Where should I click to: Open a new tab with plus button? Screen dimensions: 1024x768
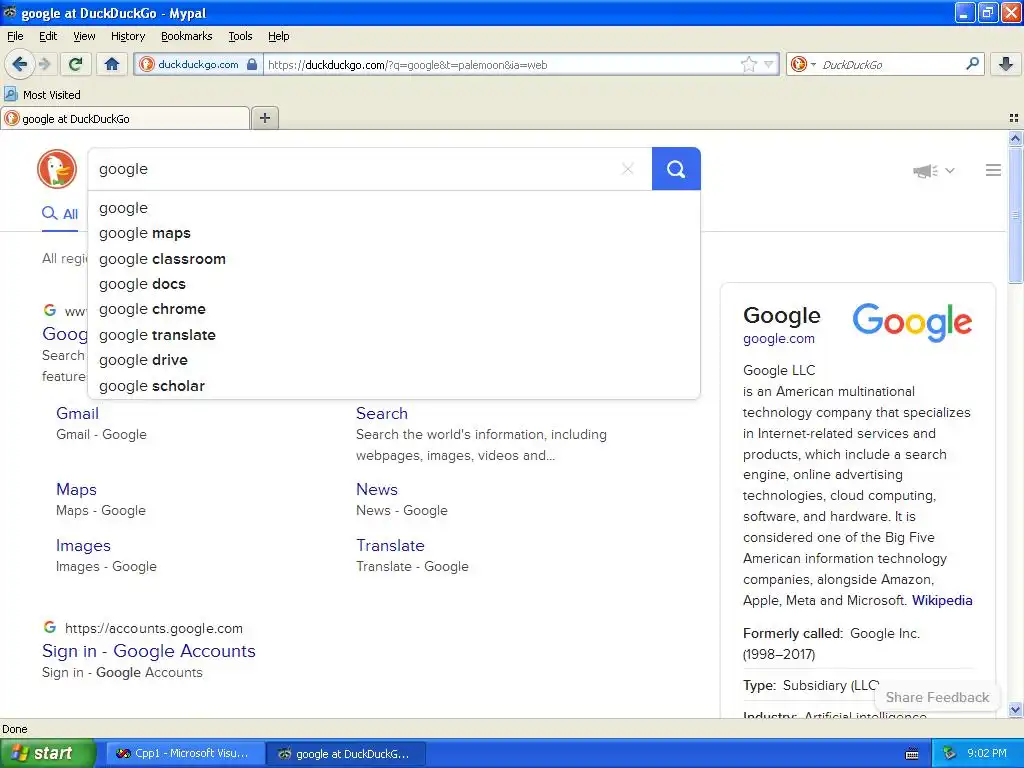click(x=264, y=118)
